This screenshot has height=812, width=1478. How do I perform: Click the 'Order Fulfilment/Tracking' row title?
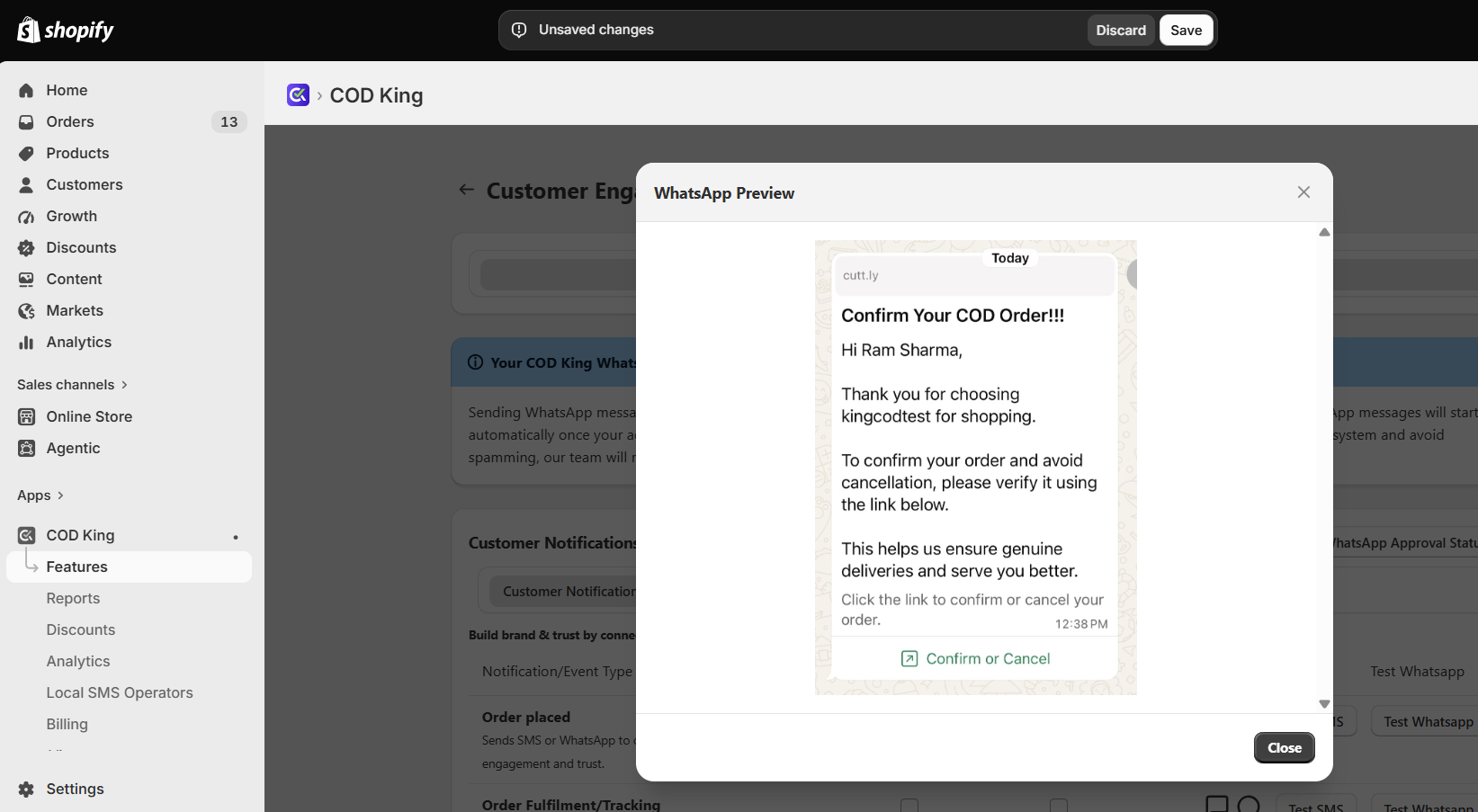click(571, 805)
